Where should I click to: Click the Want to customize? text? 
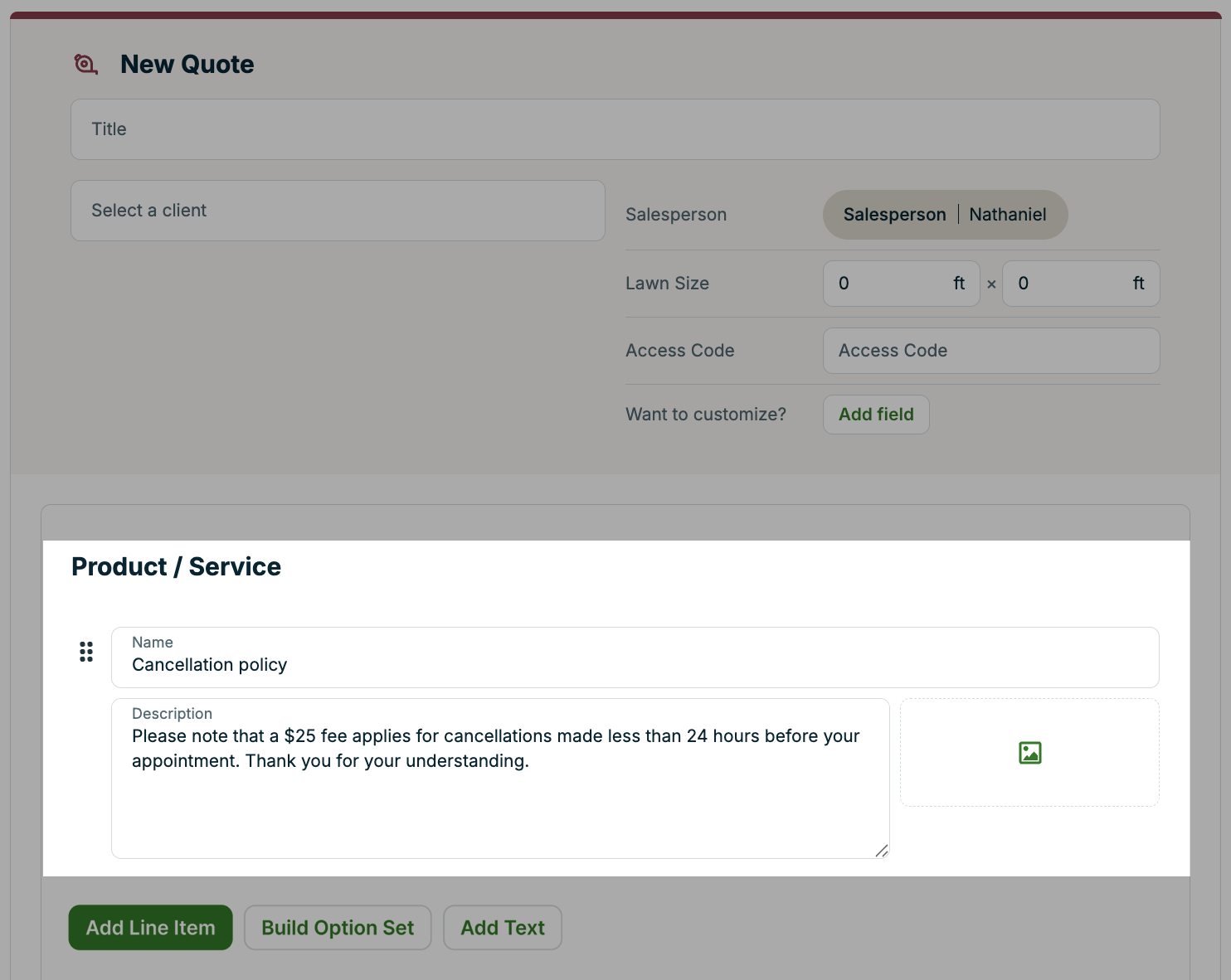(705, 415)
